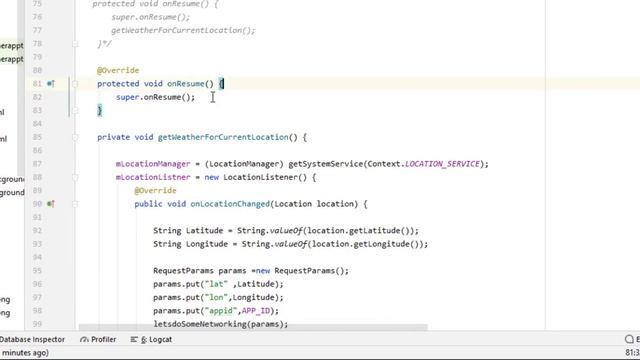Click the mLocationListner variable on line 88
Screen dimensions: 640x360
click(x=153, y=177)
